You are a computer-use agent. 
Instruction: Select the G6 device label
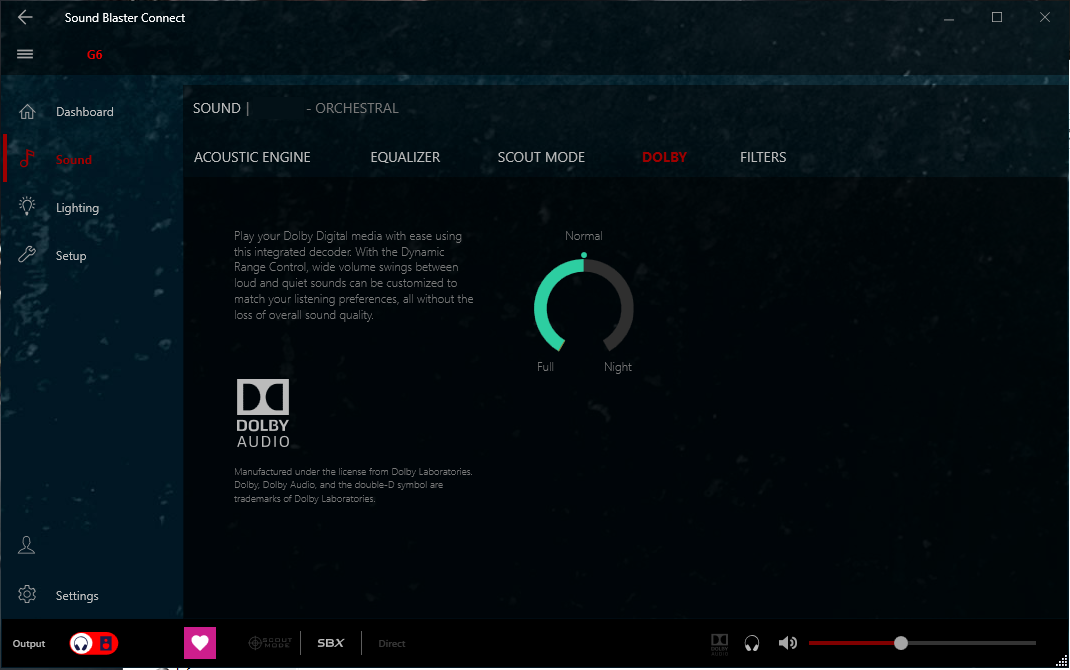[94, 55]
